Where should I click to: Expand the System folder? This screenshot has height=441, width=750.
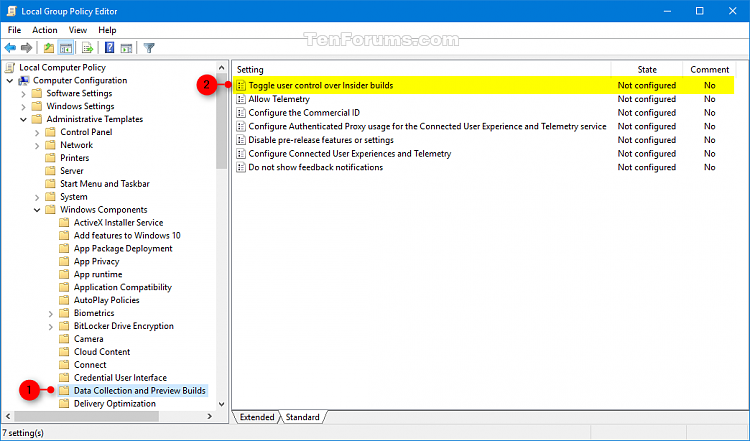(x=37, y=197)
